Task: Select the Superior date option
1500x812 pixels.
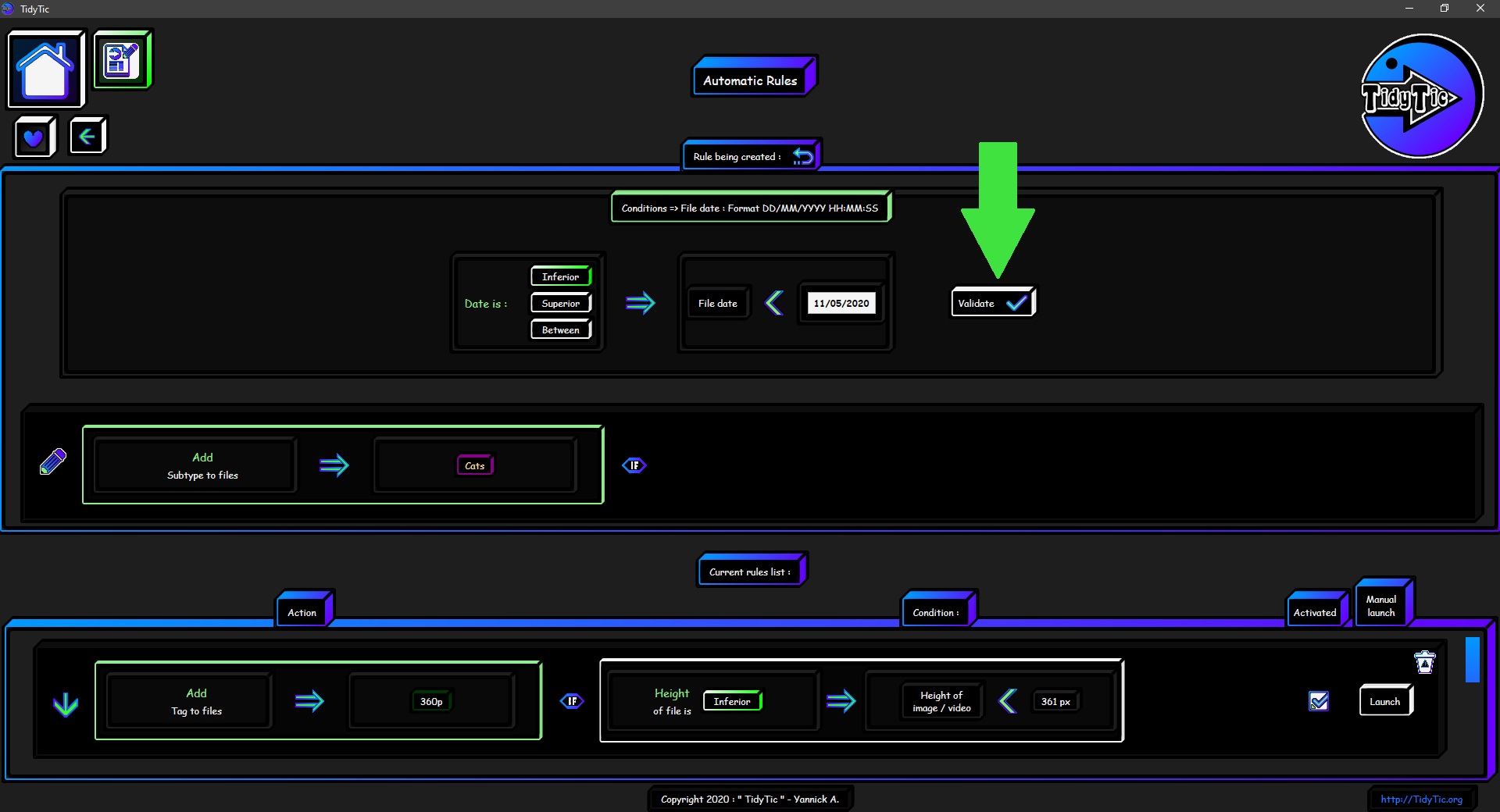Action: pyautogui.click(x=561, y=303)
